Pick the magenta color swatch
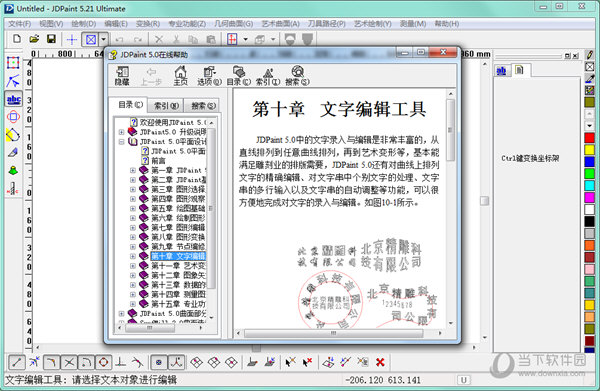600x391 pixels. [589, 197]
